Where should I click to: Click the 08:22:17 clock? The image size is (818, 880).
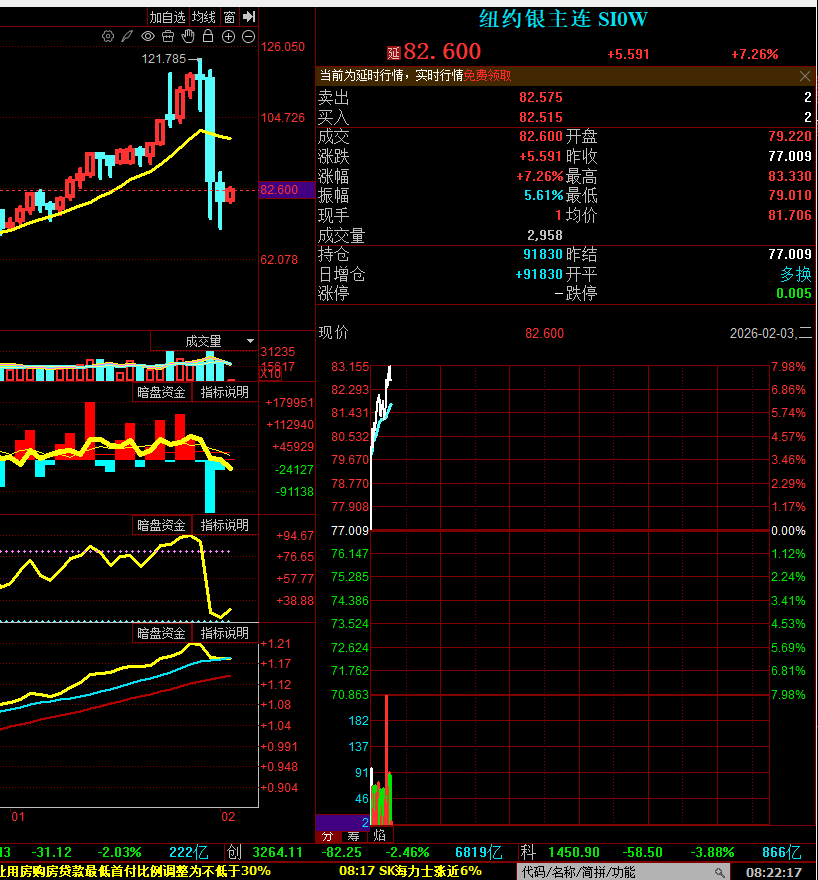point(774,872)
